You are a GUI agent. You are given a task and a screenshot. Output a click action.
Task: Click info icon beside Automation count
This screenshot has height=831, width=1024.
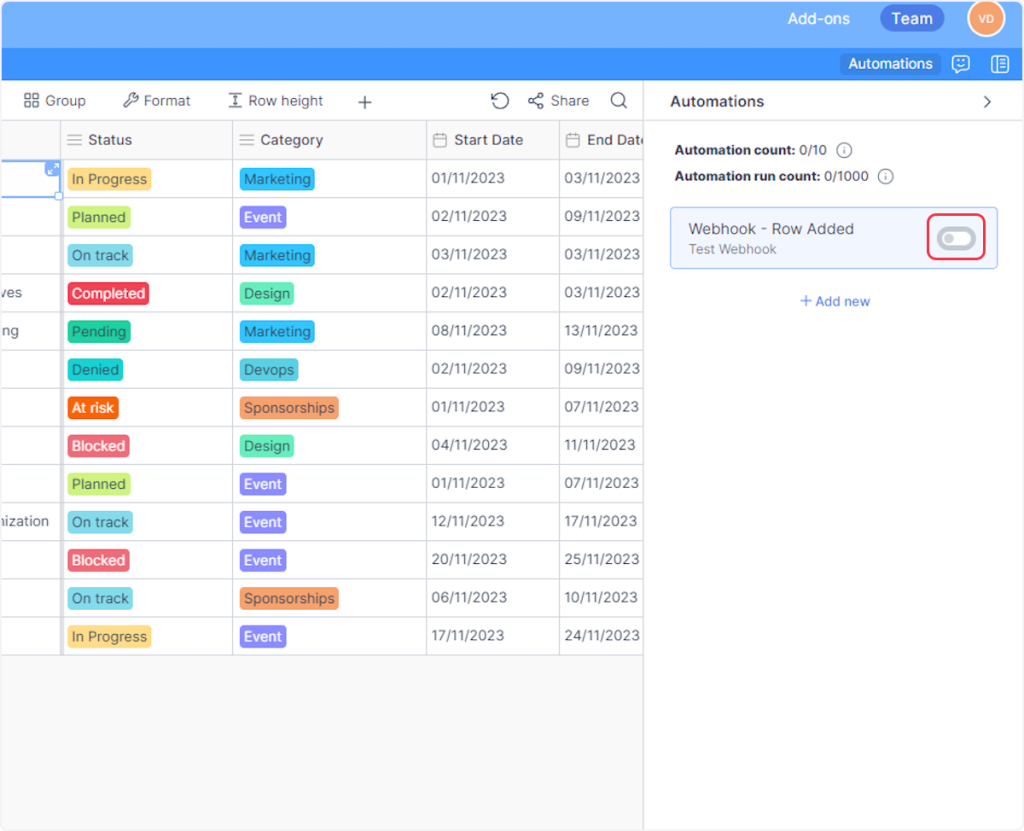[844, 151]
